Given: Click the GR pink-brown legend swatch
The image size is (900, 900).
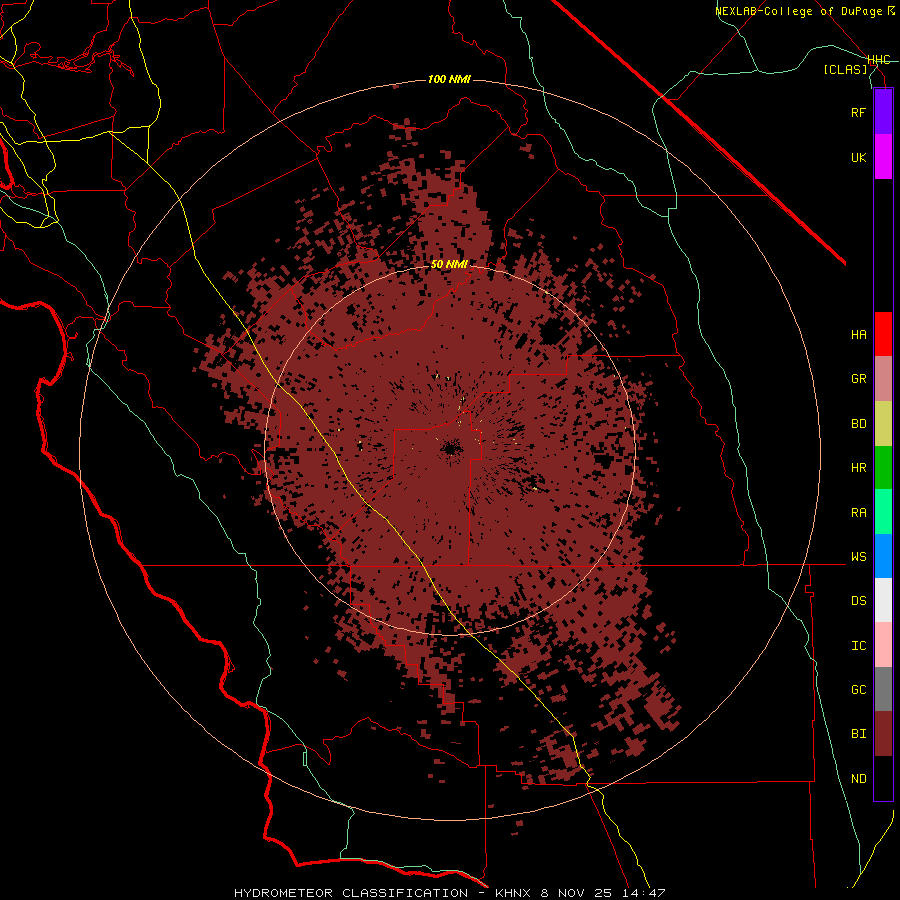Looking at the screenshot, I should click(883, 379).
